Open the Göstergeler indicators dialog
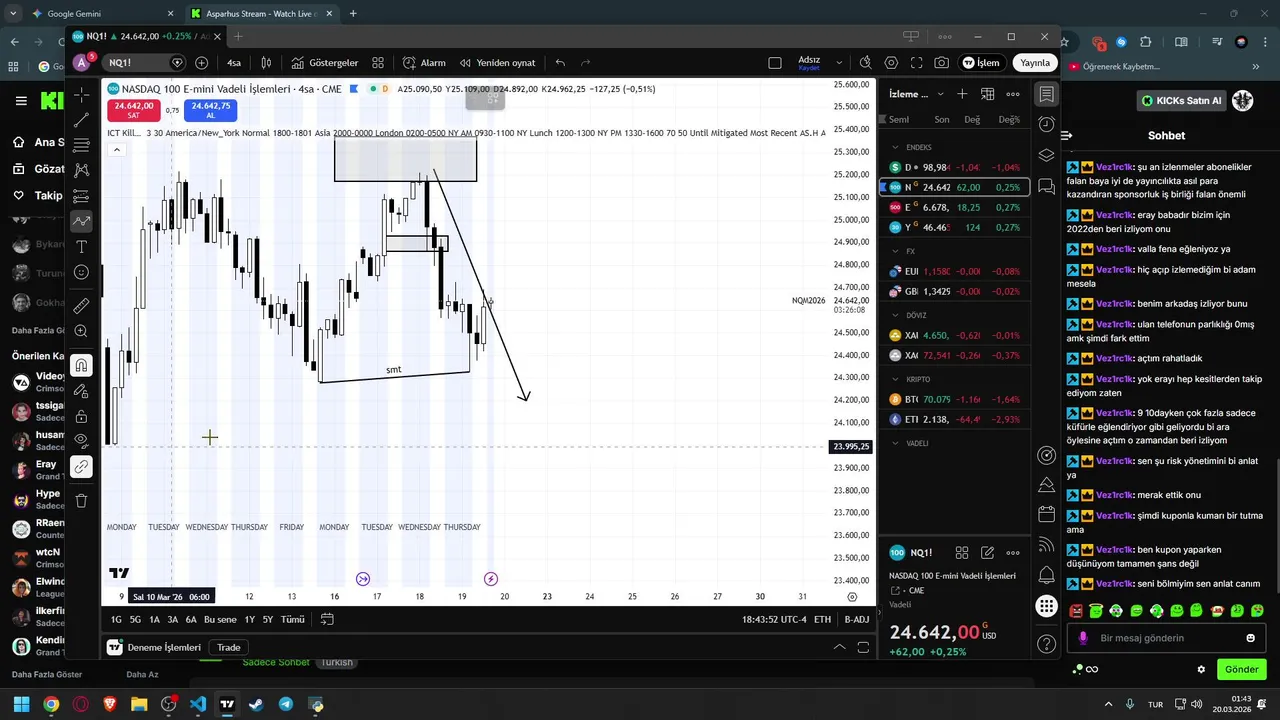Viewport: 1280px width, 720px height. click(x=325, y=62)
